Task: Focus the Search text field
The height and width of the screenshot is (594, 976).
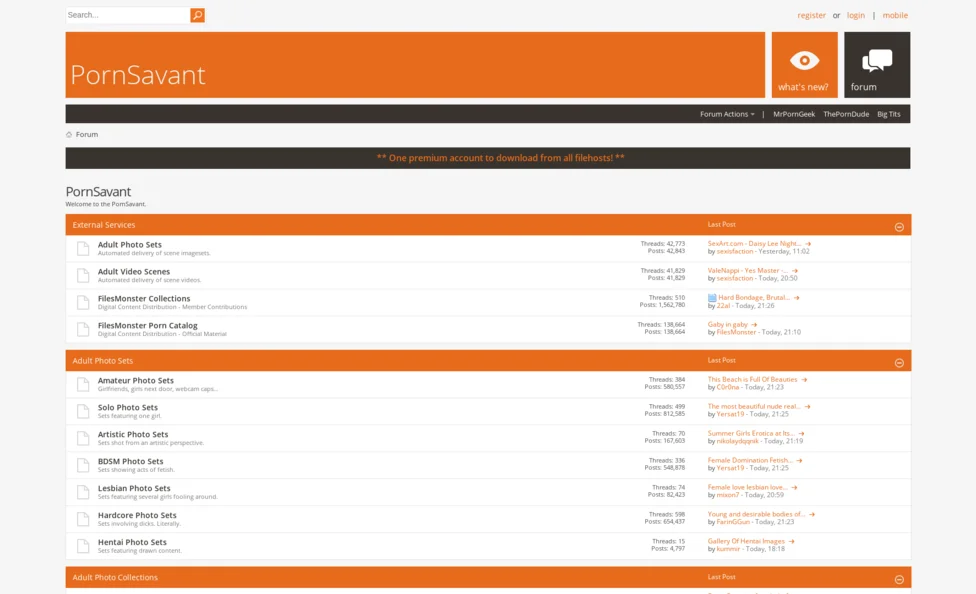Action: (127, 15)
